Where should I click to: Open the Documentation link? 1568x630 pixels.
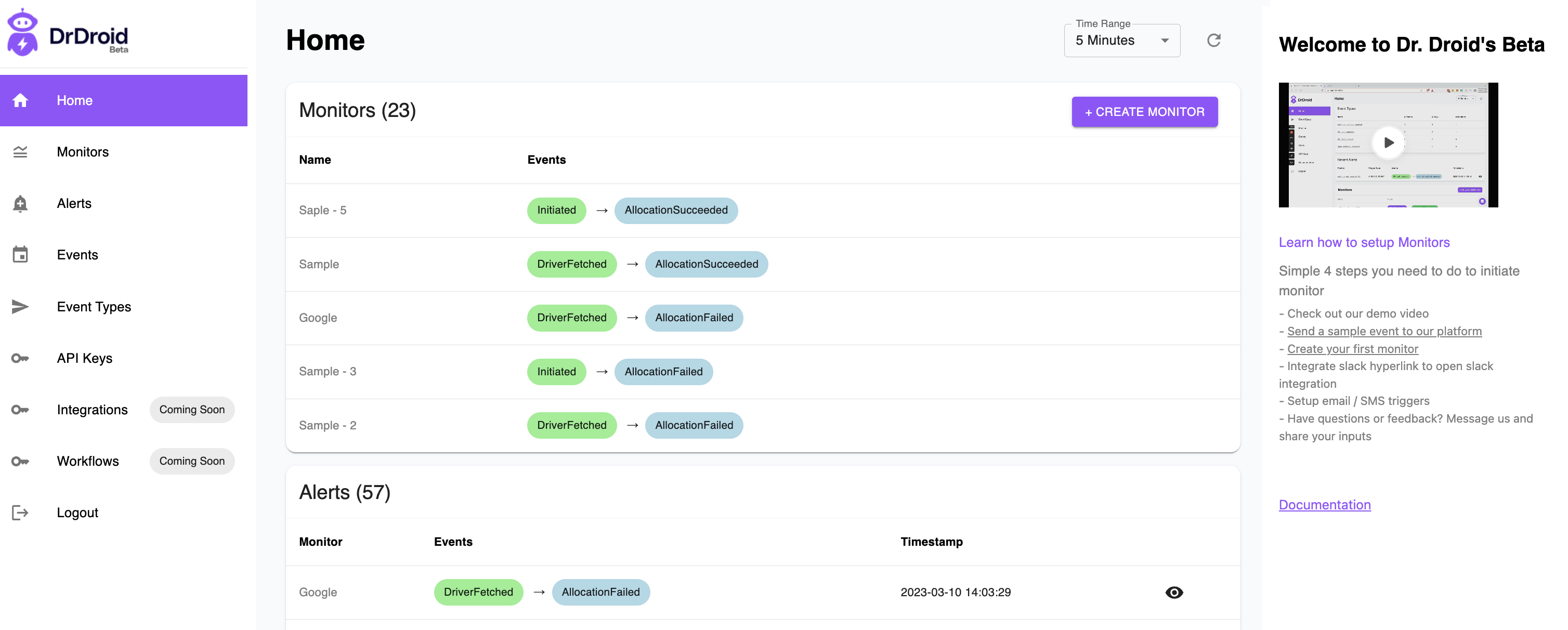[x=1324, y=505]
